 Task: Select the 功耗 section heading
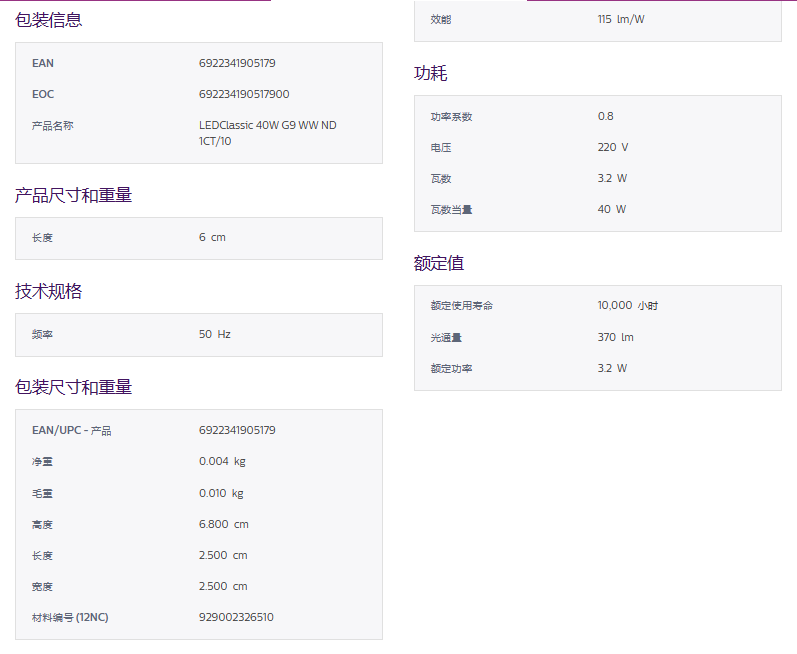[431, 73]
